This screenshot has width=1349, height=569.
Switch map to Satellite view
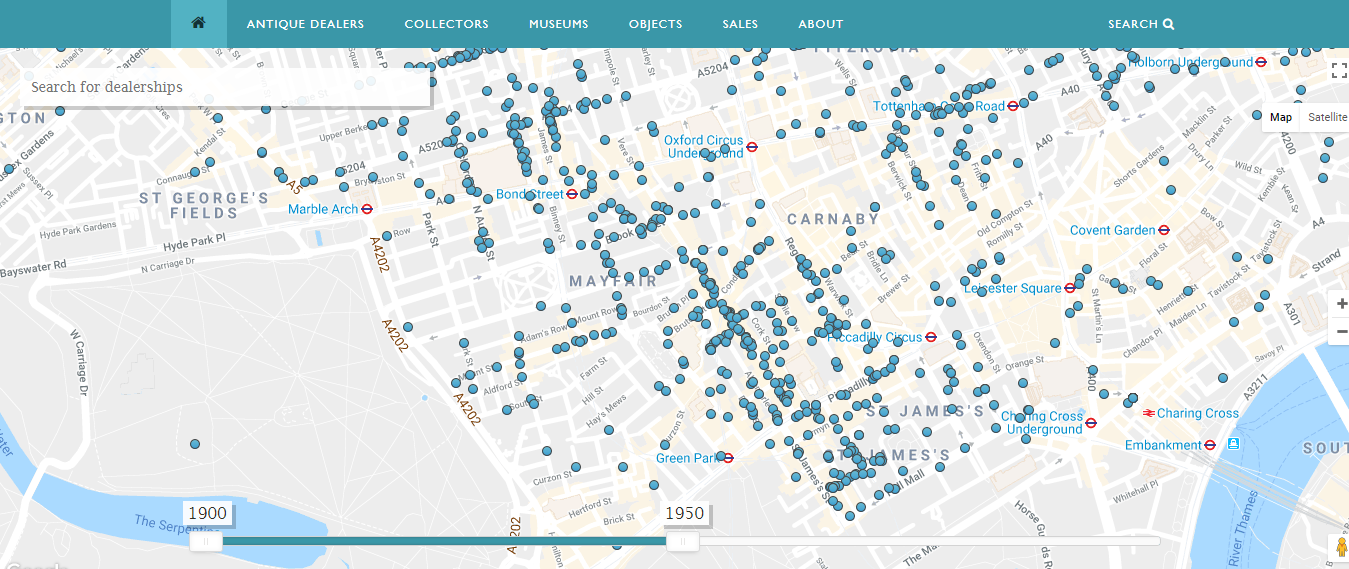click(x=1327, y=117)
